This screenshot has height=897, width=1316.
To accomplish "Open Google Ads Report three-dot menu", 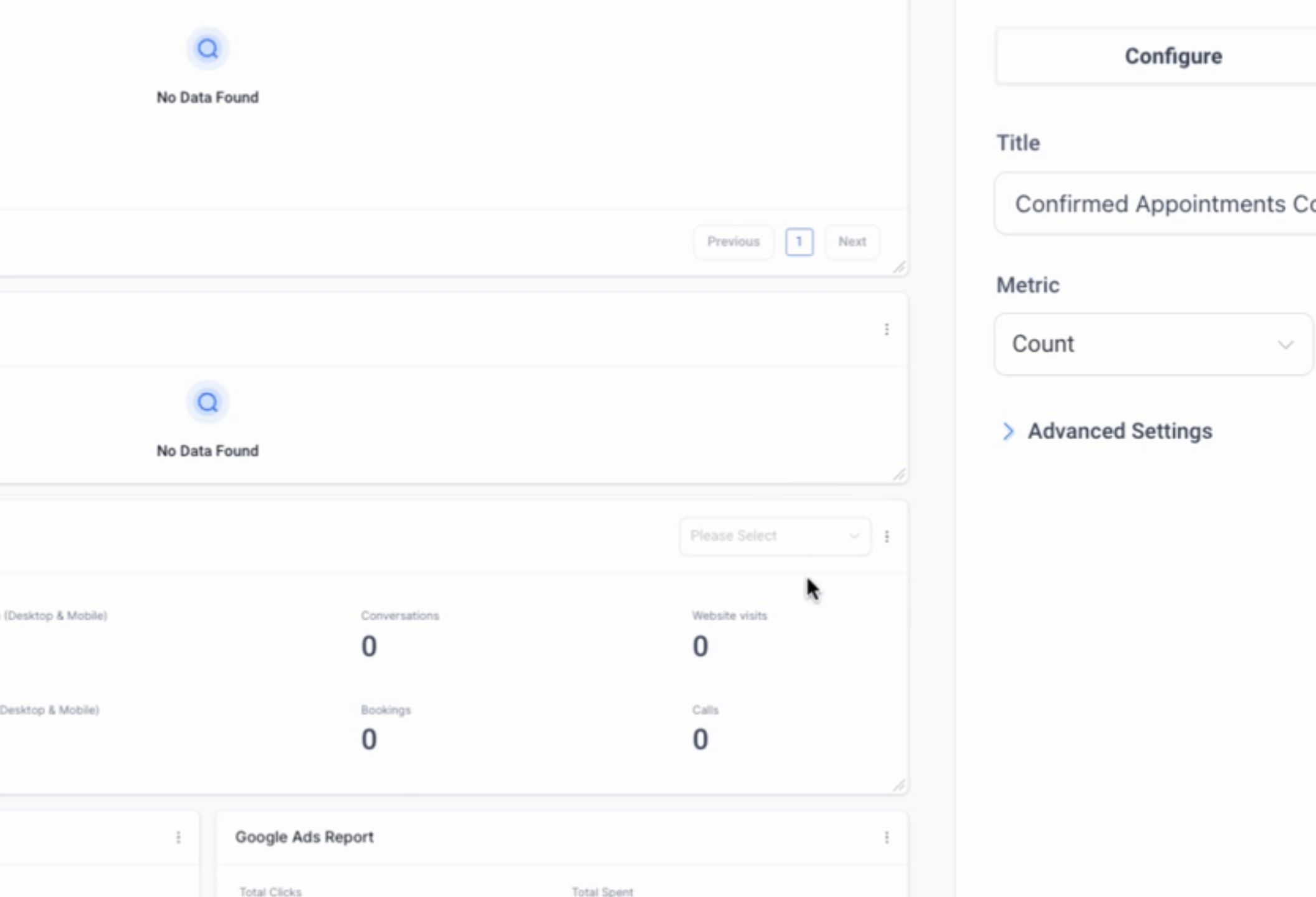I will [887, 838].
